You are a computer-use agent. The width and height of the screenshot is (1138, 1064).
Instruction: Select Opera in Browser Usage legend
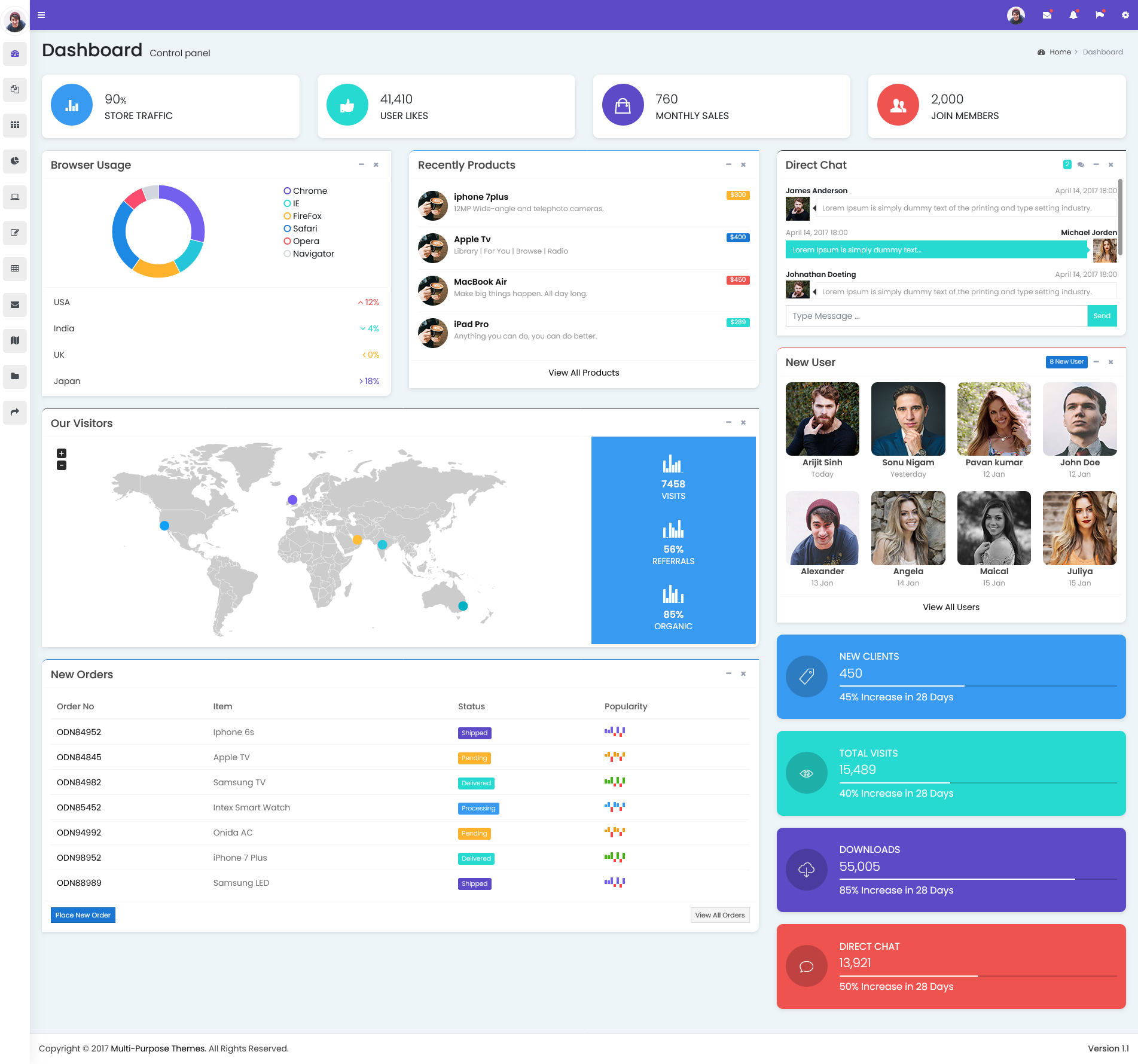click(x=301, y=240)
